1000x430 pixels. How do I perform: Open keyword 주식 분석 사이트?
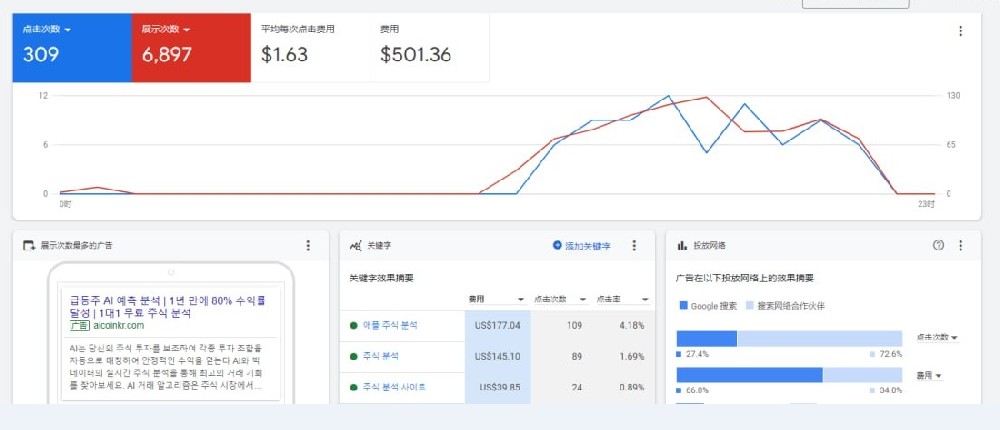[393, 387]
